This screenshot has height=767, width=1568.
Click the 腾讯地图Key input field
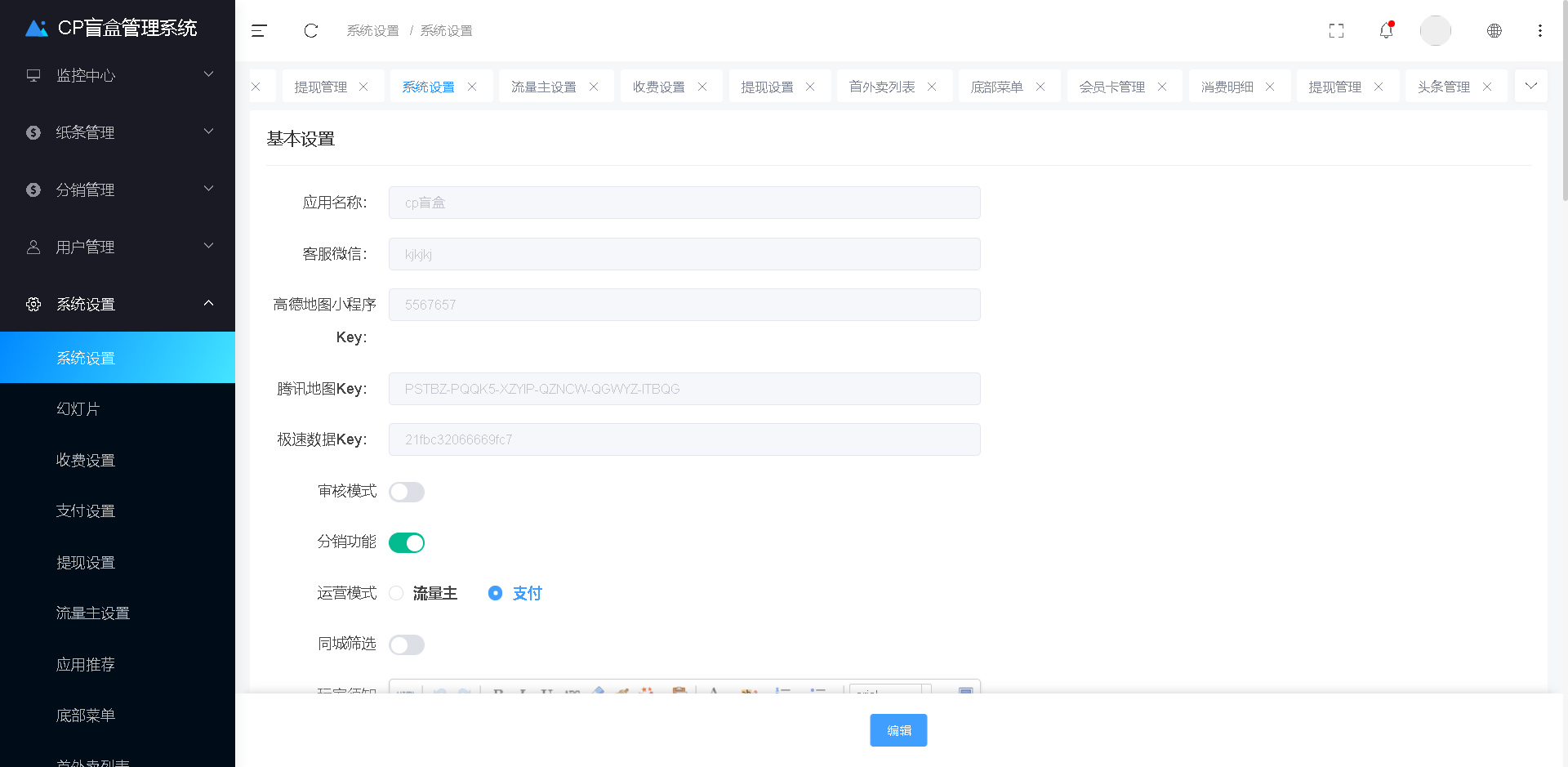click(x=684, y=389)
